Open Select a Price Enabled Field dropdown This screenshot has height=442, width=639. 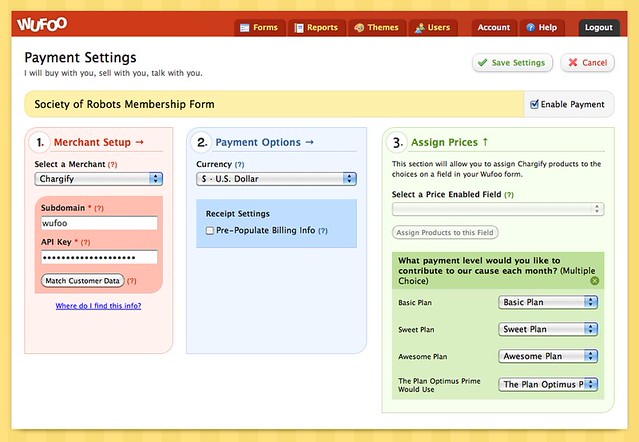coord(498,209)
